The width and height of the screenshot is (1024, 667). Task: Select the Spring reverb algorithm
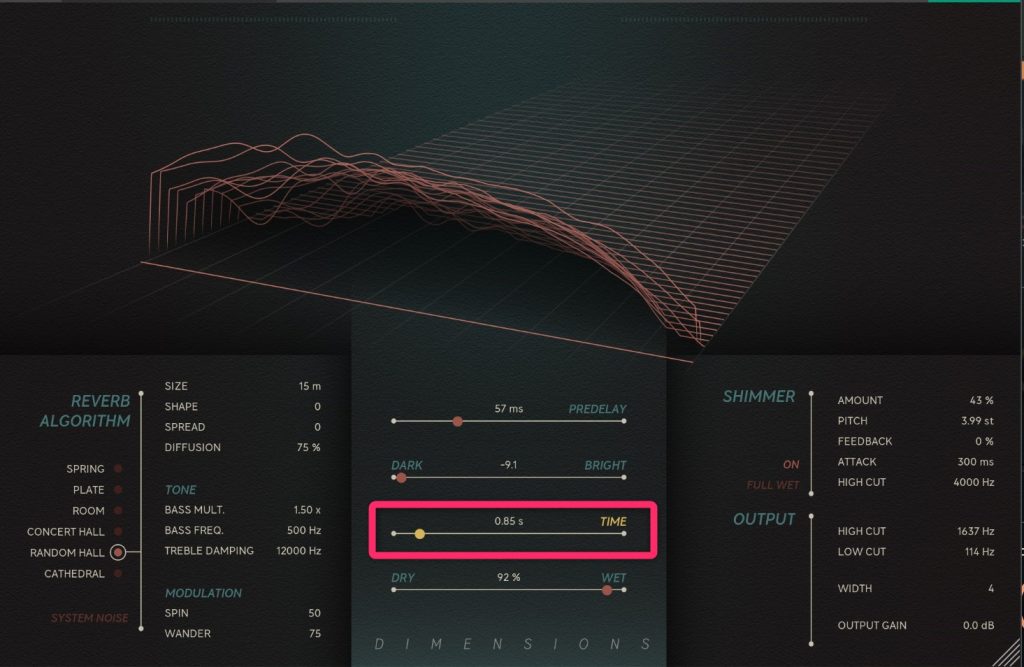118,469
